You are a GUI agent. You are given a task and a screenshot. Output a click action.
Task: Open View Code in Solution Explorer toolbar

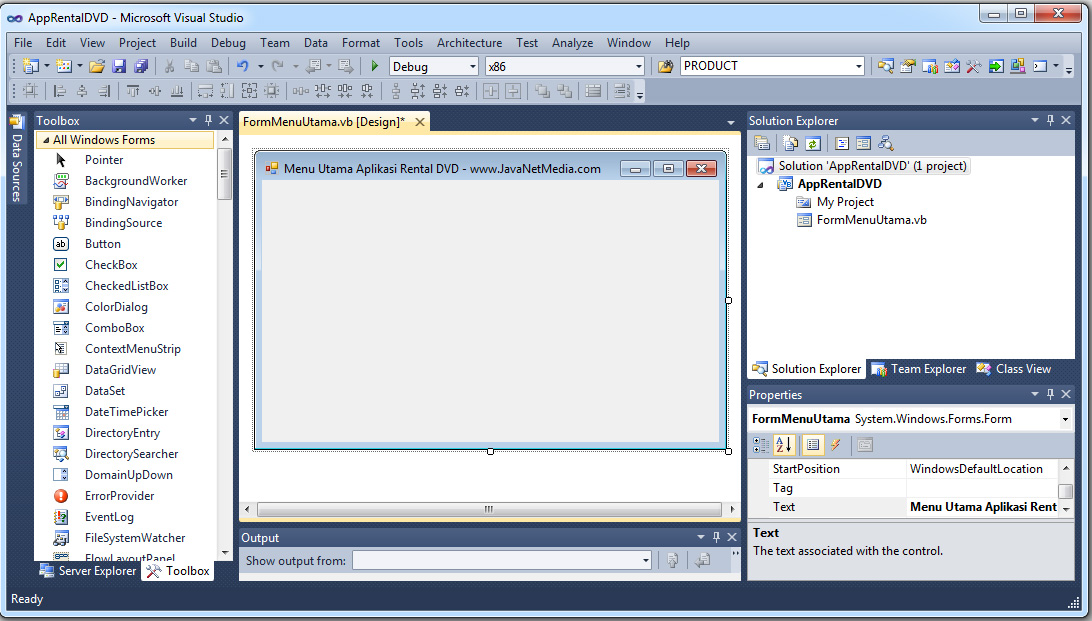[x=842, y=142]
